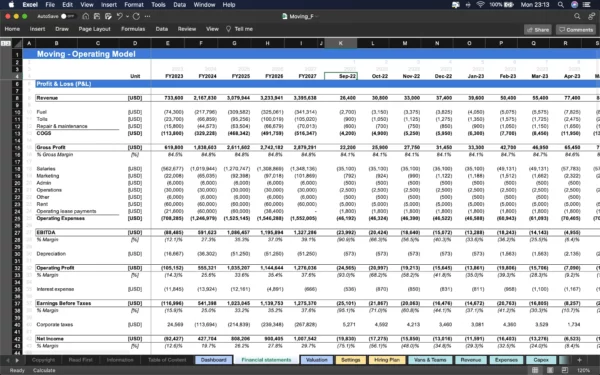Click the Tell me lightbulb icon
600x375 pixels.
click(228, 29)
